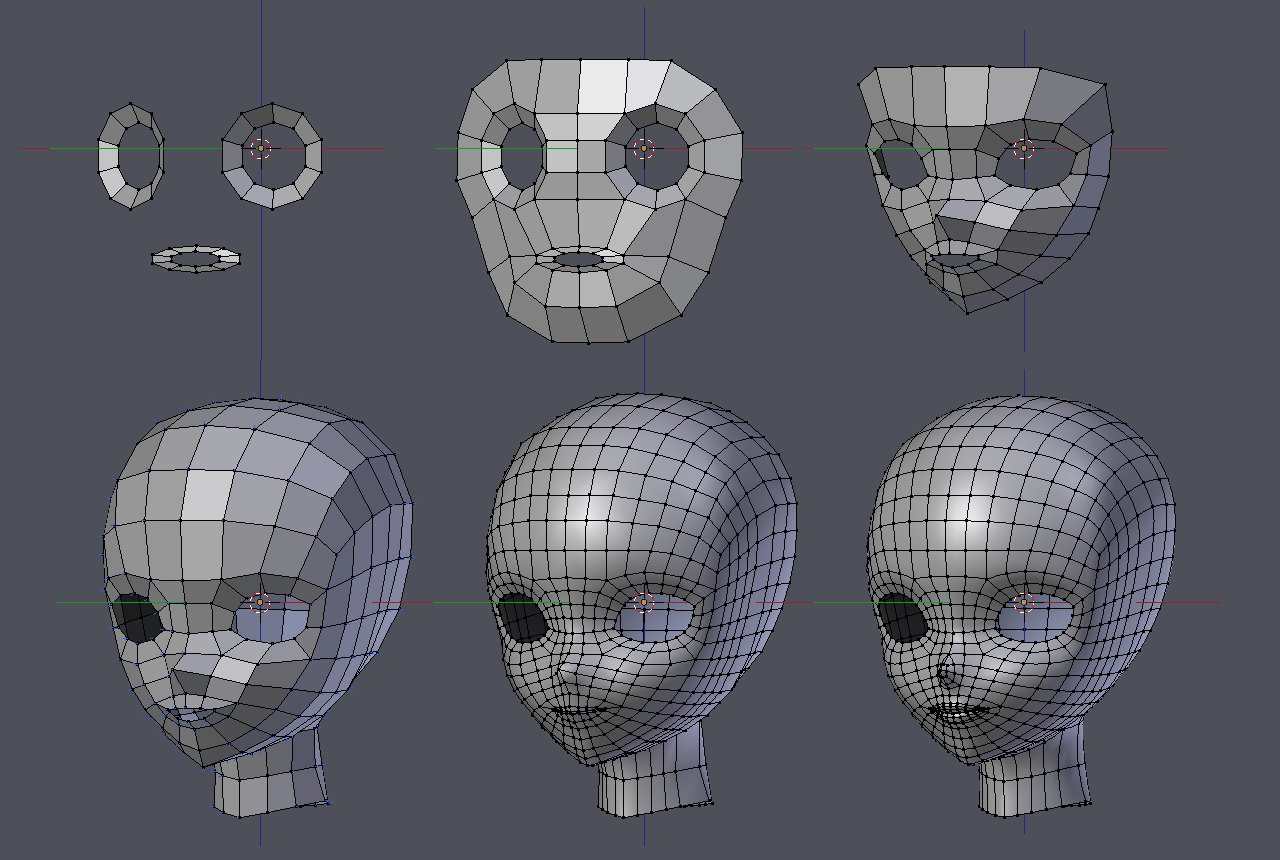Select the mouth loop on the front-view face mask
1280x860 pixels.
click(x=578, y=259)
